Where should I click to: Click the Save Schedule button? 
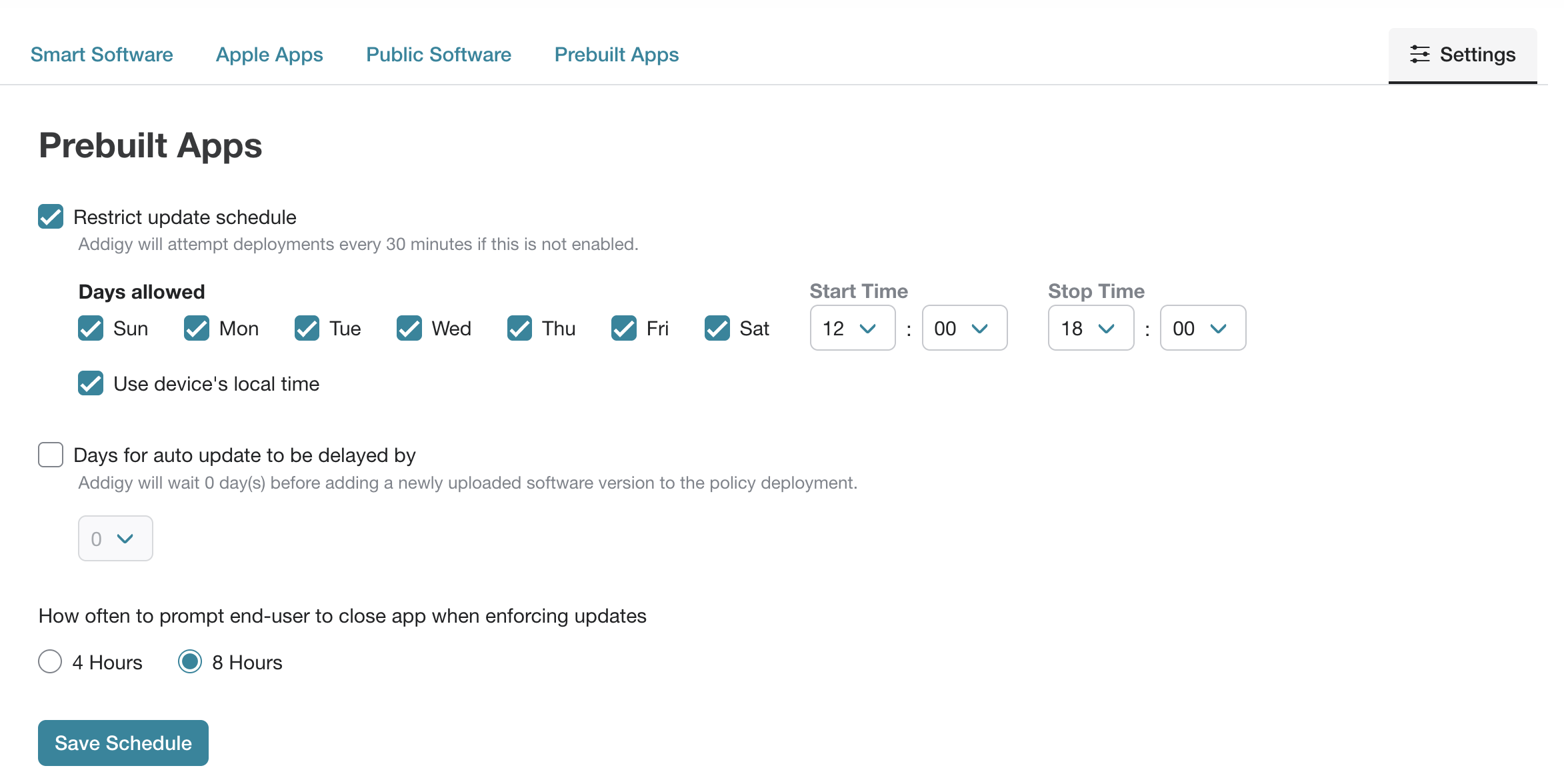click(x=123, y=743)
